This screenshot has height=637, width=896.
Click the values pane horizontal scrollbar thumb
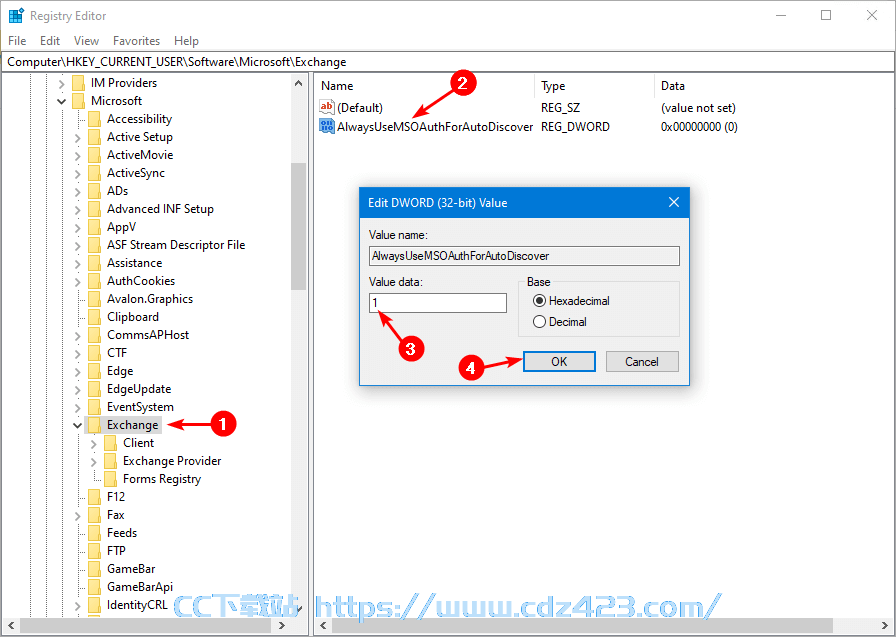click(582, 625)
